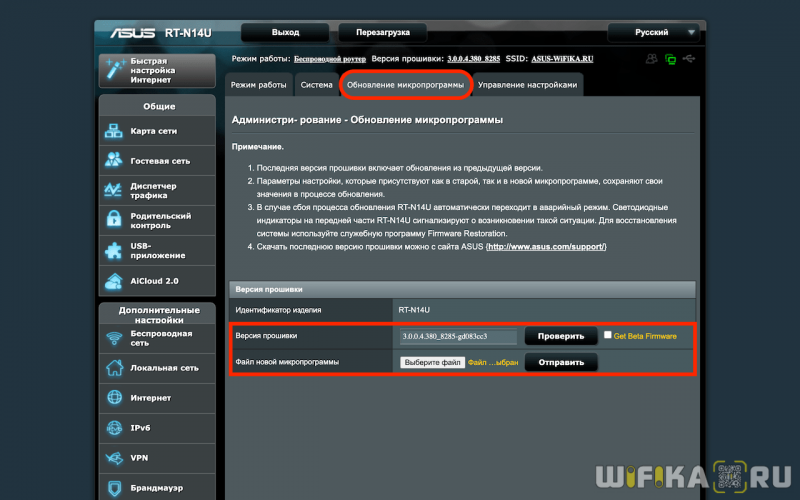Enable the Get Beta Firmware checkbox
800x500 pixels.
point(607,335)
